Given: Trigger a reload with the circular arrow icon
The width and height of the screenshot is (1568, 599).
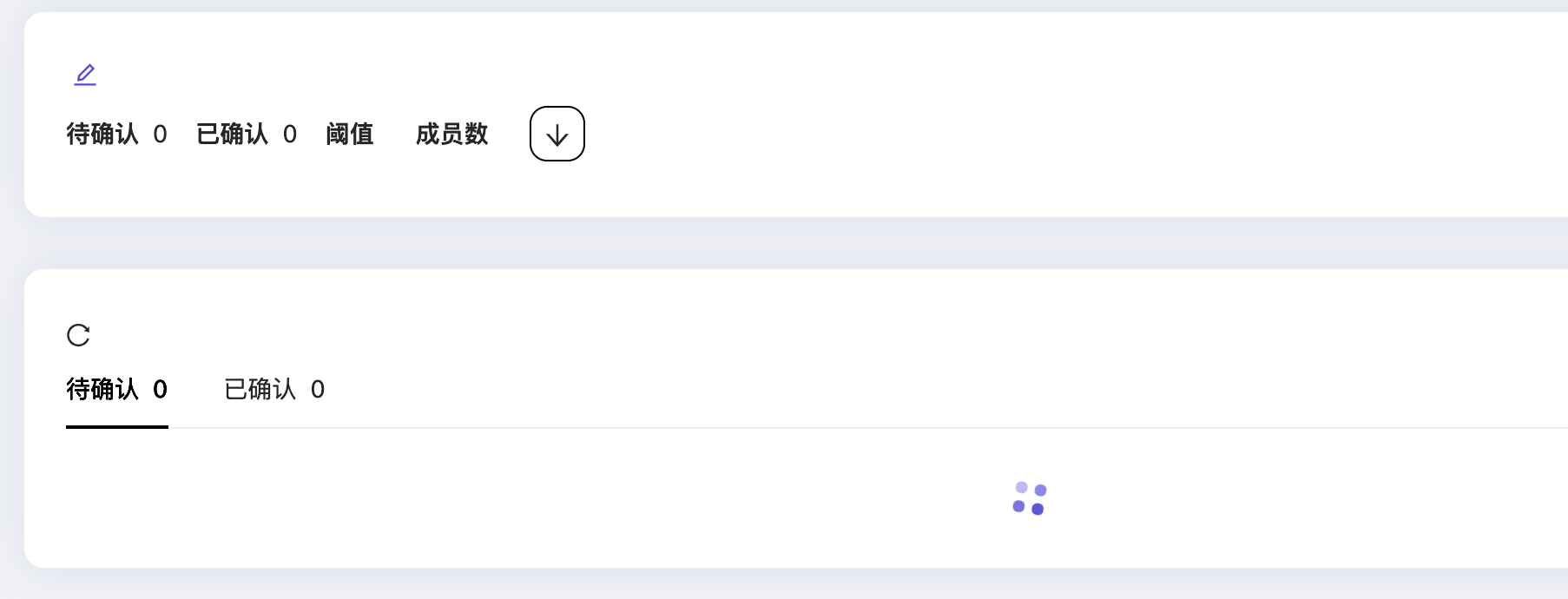Looking at the screenshot, I should pos(79,336).
